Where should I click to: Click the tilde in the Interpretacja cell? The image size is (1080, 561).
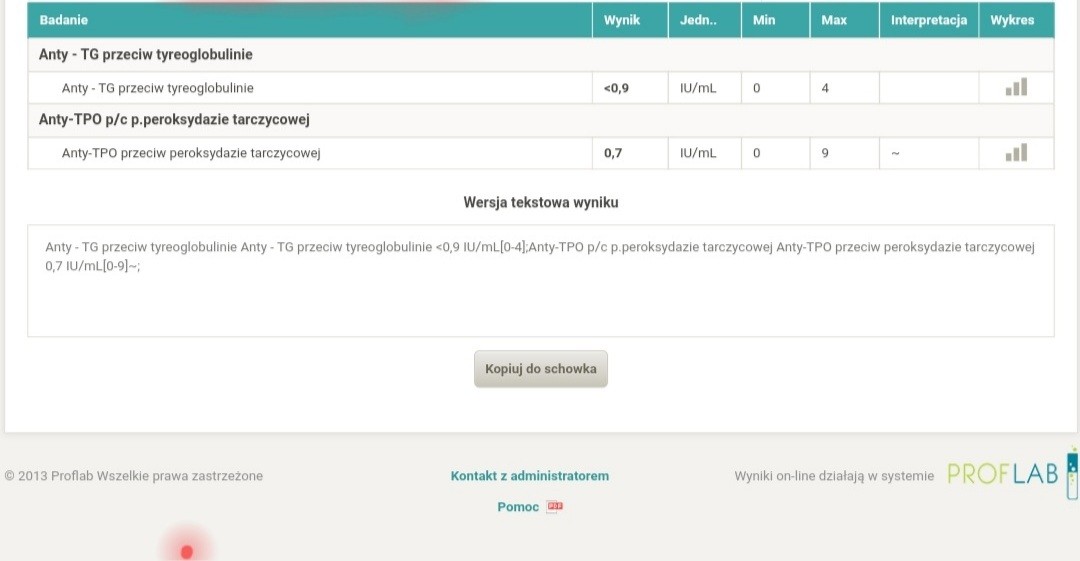point(895,154)
